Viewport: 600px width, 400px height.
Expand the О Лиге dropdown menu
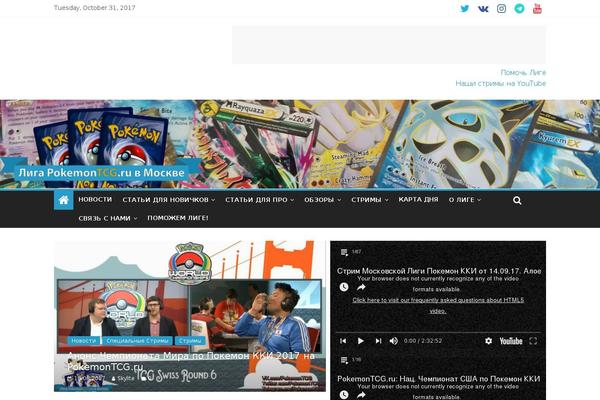pyautogui.click(x=465, y=200)
